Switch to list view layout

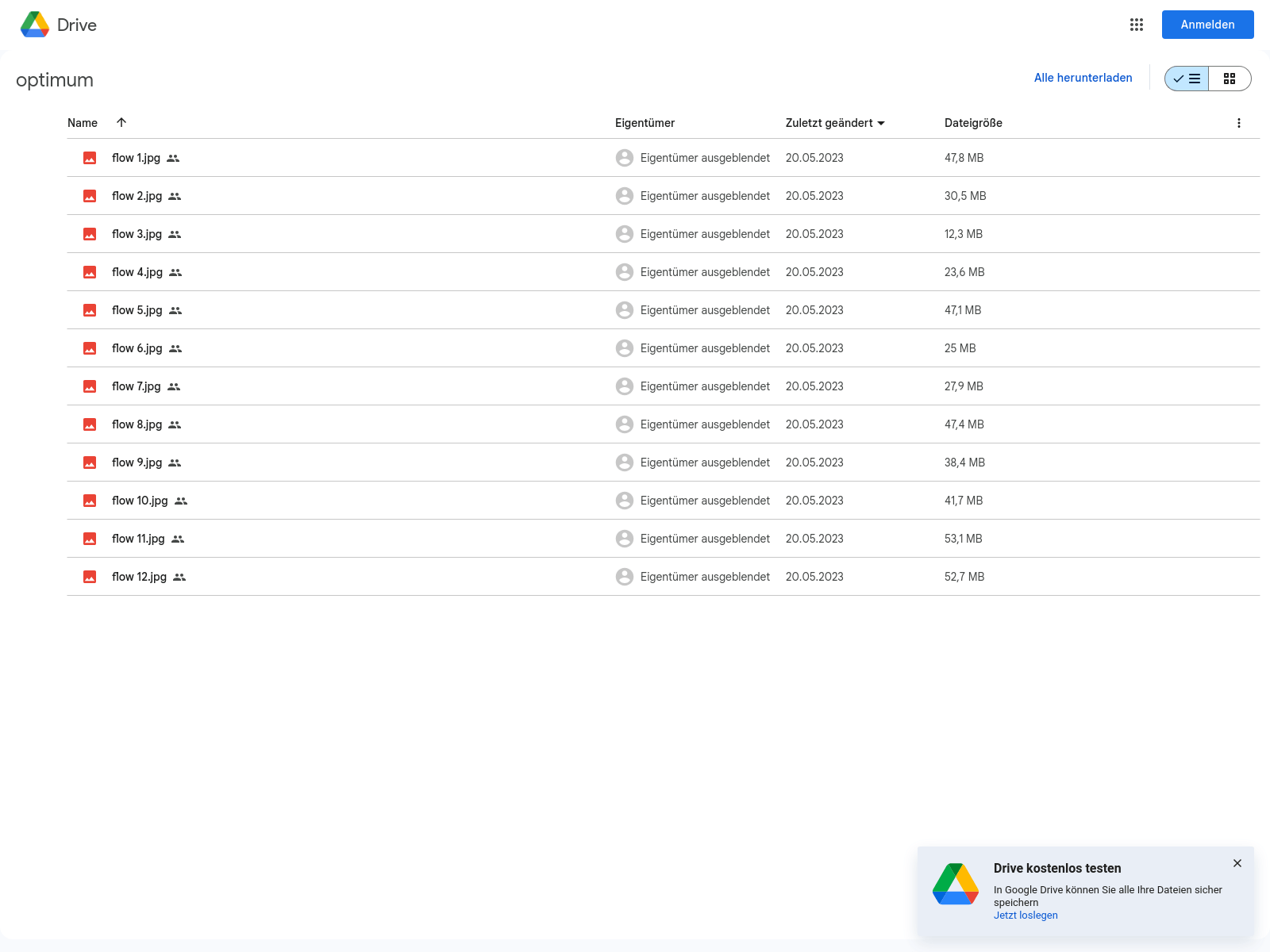coord(1187,79)
